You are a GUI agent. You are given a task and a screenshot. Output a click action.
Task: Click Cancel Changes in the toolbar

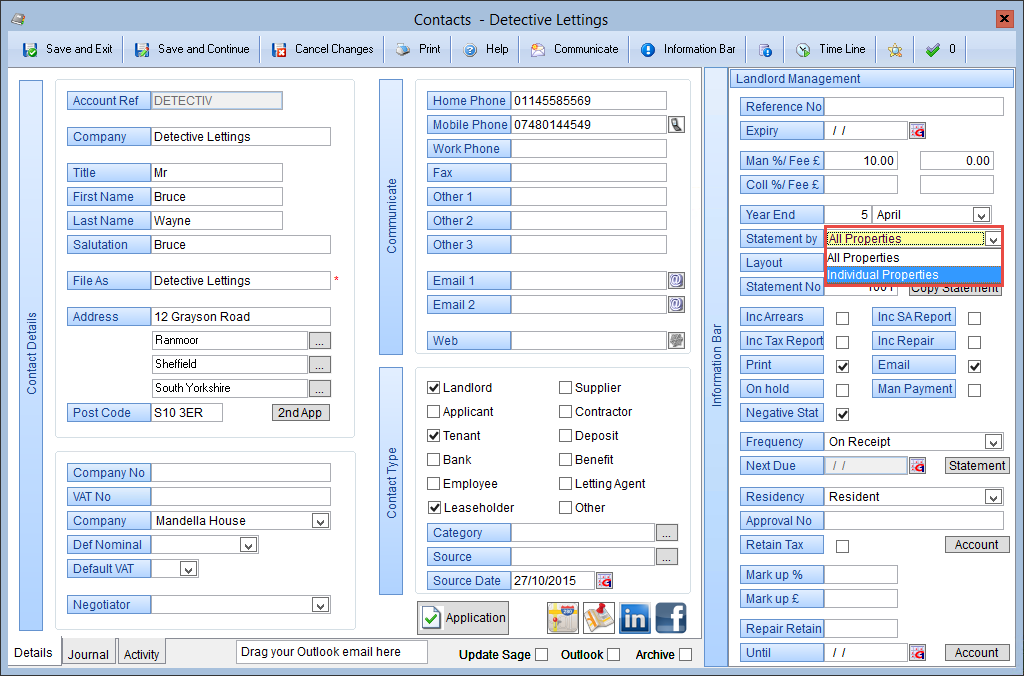[x=323, y=49]
